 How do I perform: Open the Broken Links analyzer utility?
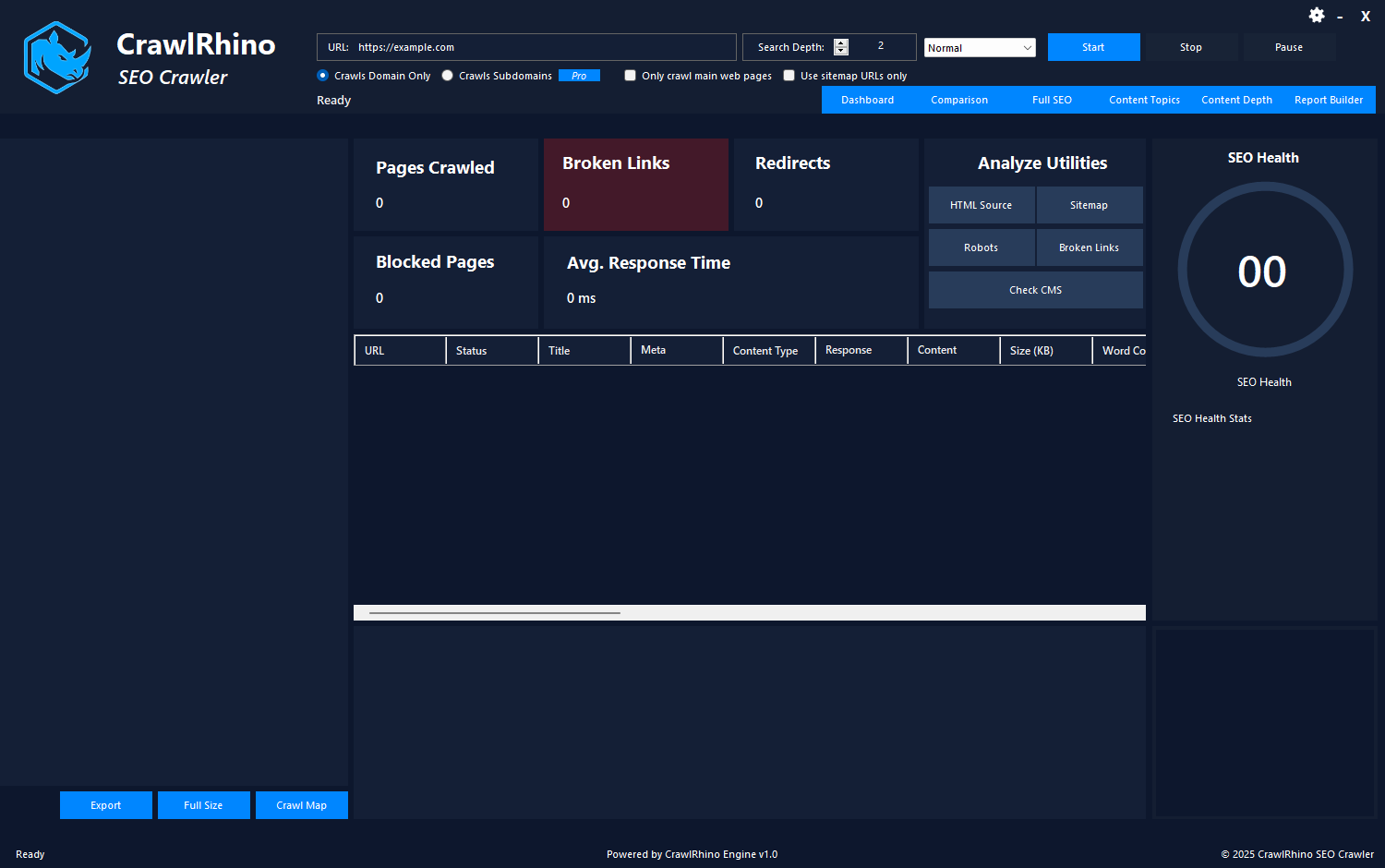[1090, 247]
